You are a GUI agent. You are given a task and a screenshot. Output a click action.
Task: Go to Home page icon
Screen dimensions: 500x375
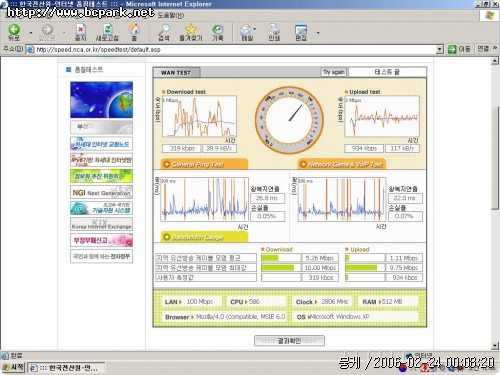click(134, 32)
